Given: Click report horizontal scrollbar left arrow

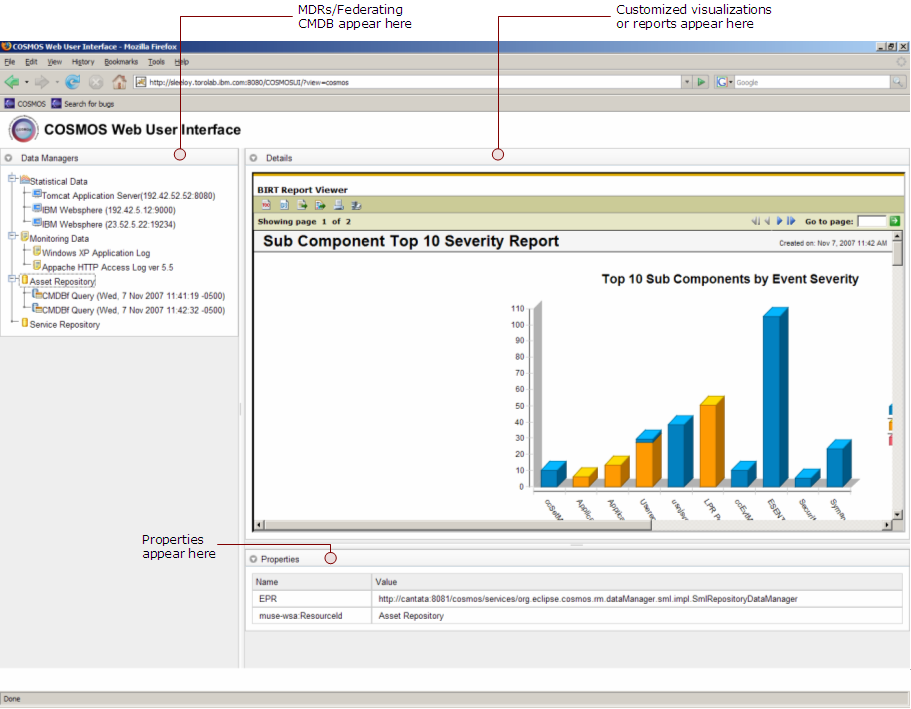Looking at the screenshot, I should click(x=260, y=525).
